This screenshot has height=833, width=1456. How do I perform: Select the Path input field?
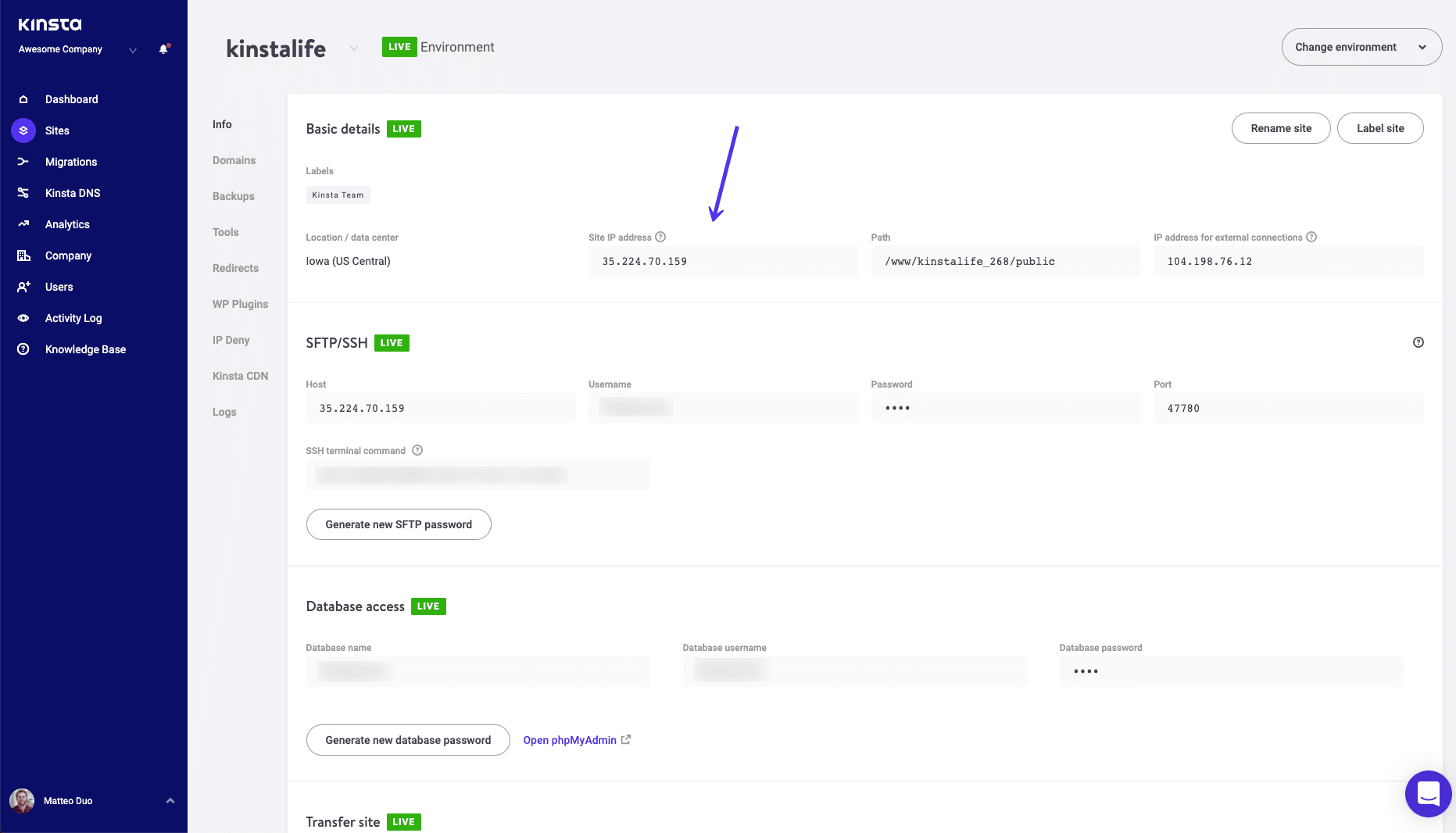coord(1005,261)
